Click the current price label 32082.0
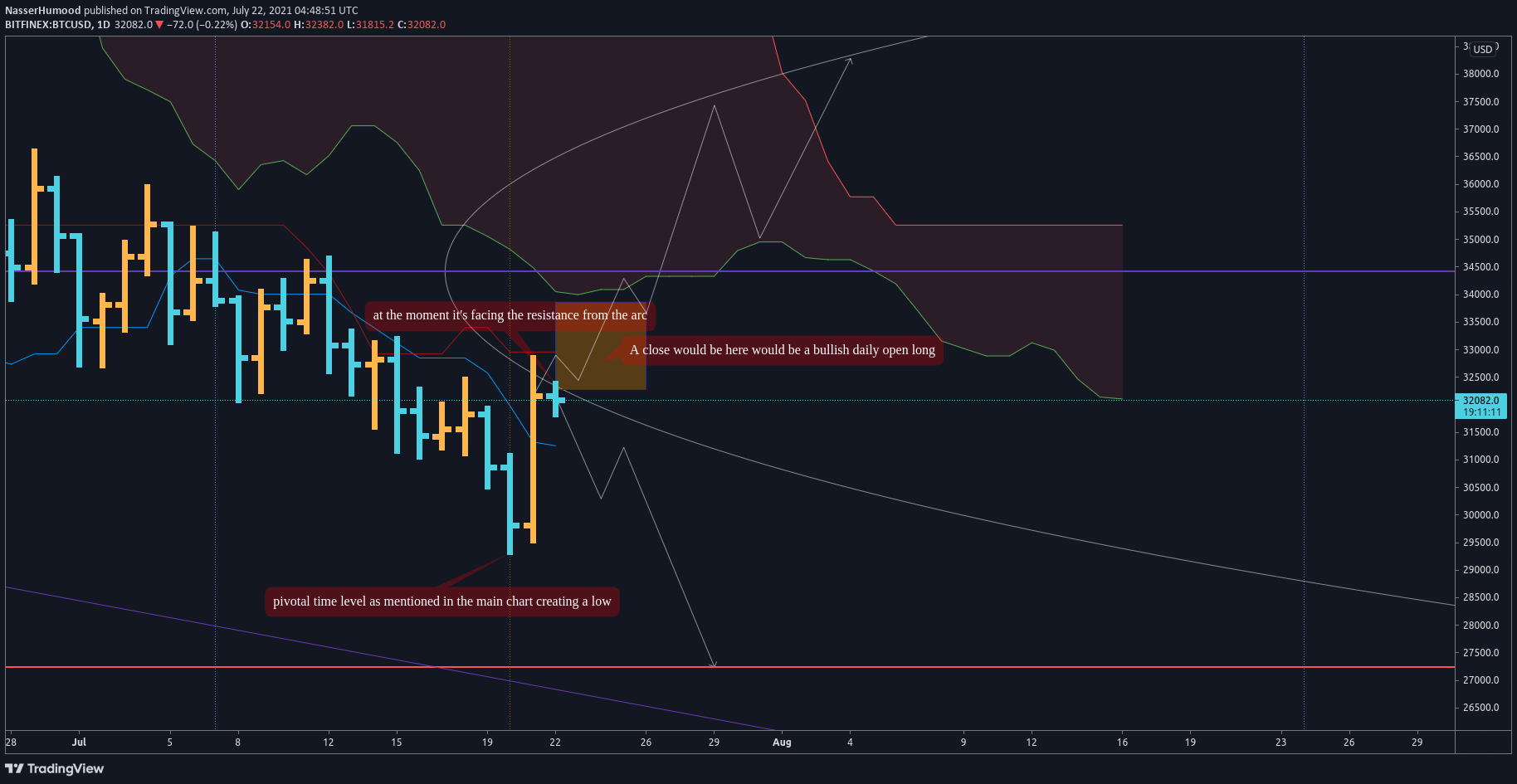Viewport: 1517px width, 784px height. pos(1481,401)
